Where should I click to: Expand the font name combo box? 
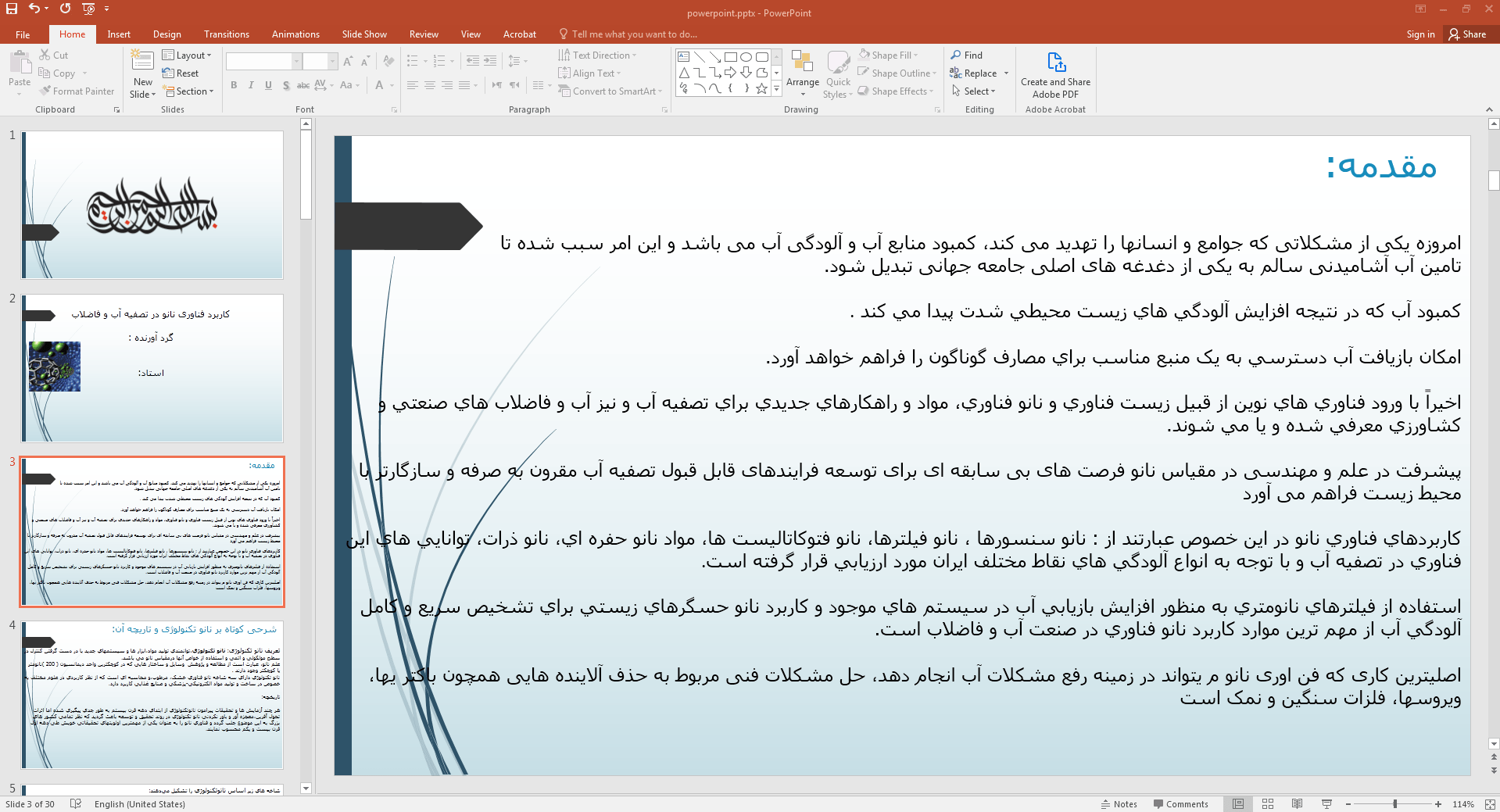coord(296,61)
